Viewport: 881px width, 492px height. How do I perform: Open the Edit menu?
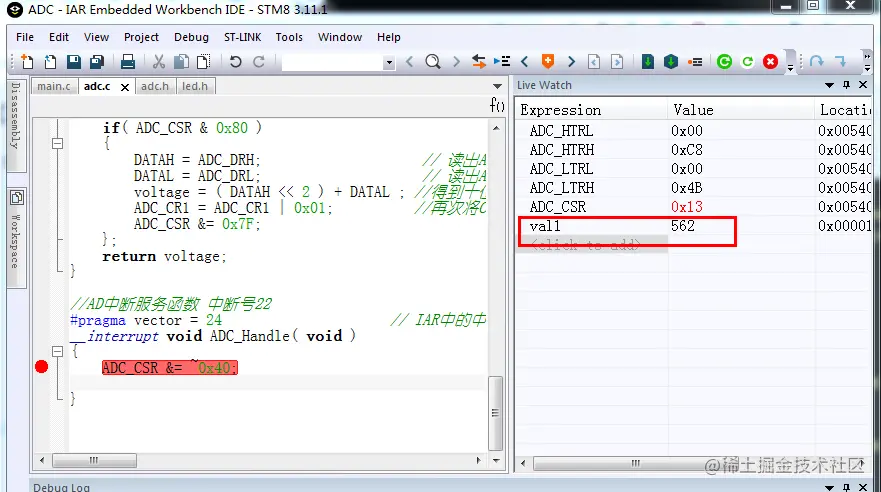click(x=59, y=37)
